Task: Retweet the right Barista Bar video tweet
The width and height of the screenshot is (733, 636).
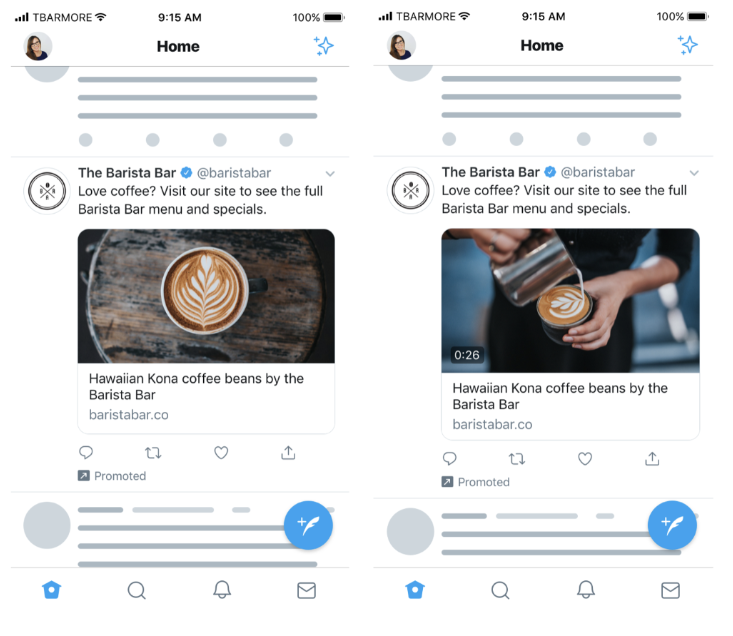Action: [x=517, y=459]
